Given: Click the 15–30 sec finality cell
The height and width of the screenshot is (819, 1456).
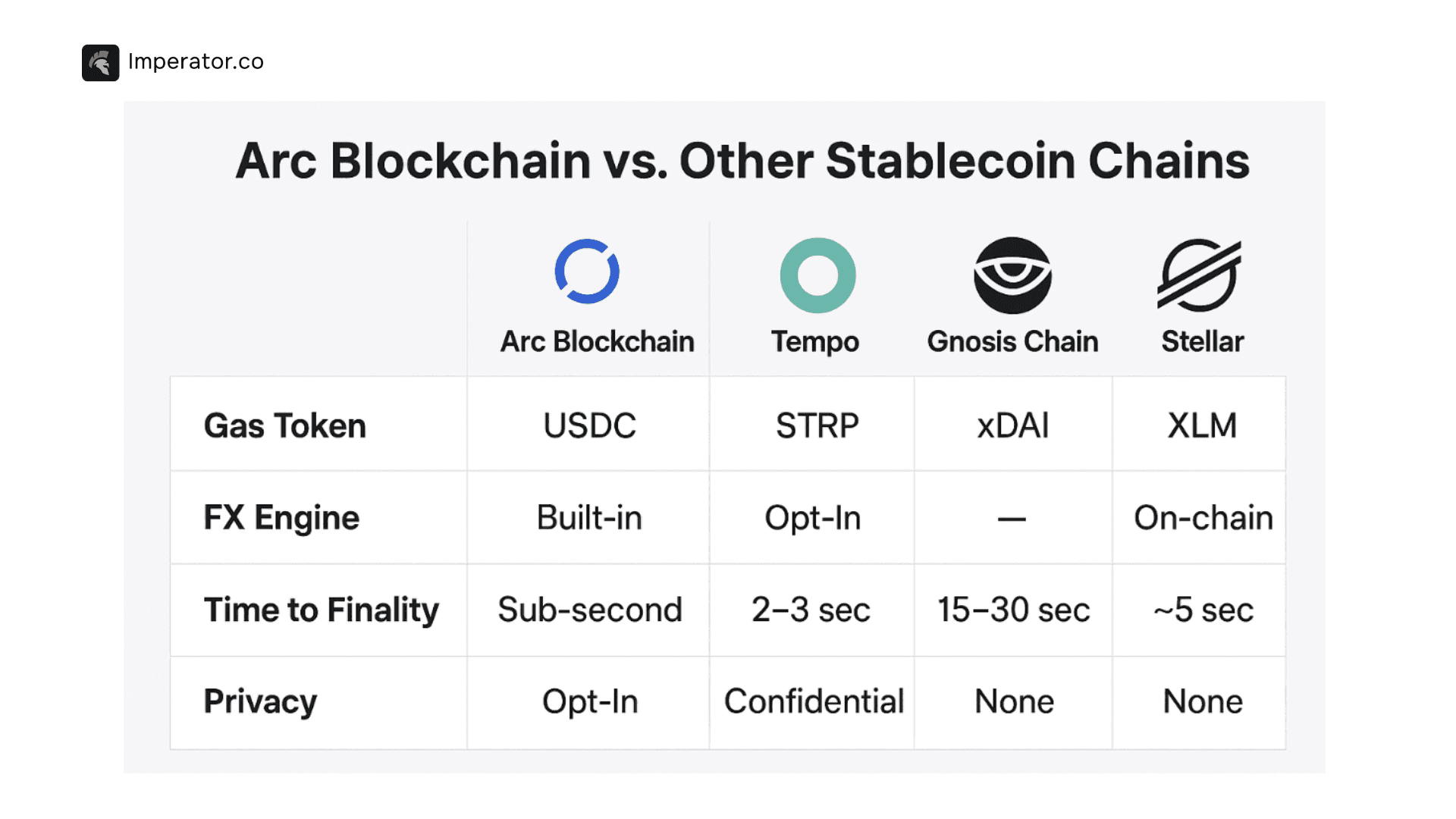Looking at the screenshot, I should coord(1013,610).
